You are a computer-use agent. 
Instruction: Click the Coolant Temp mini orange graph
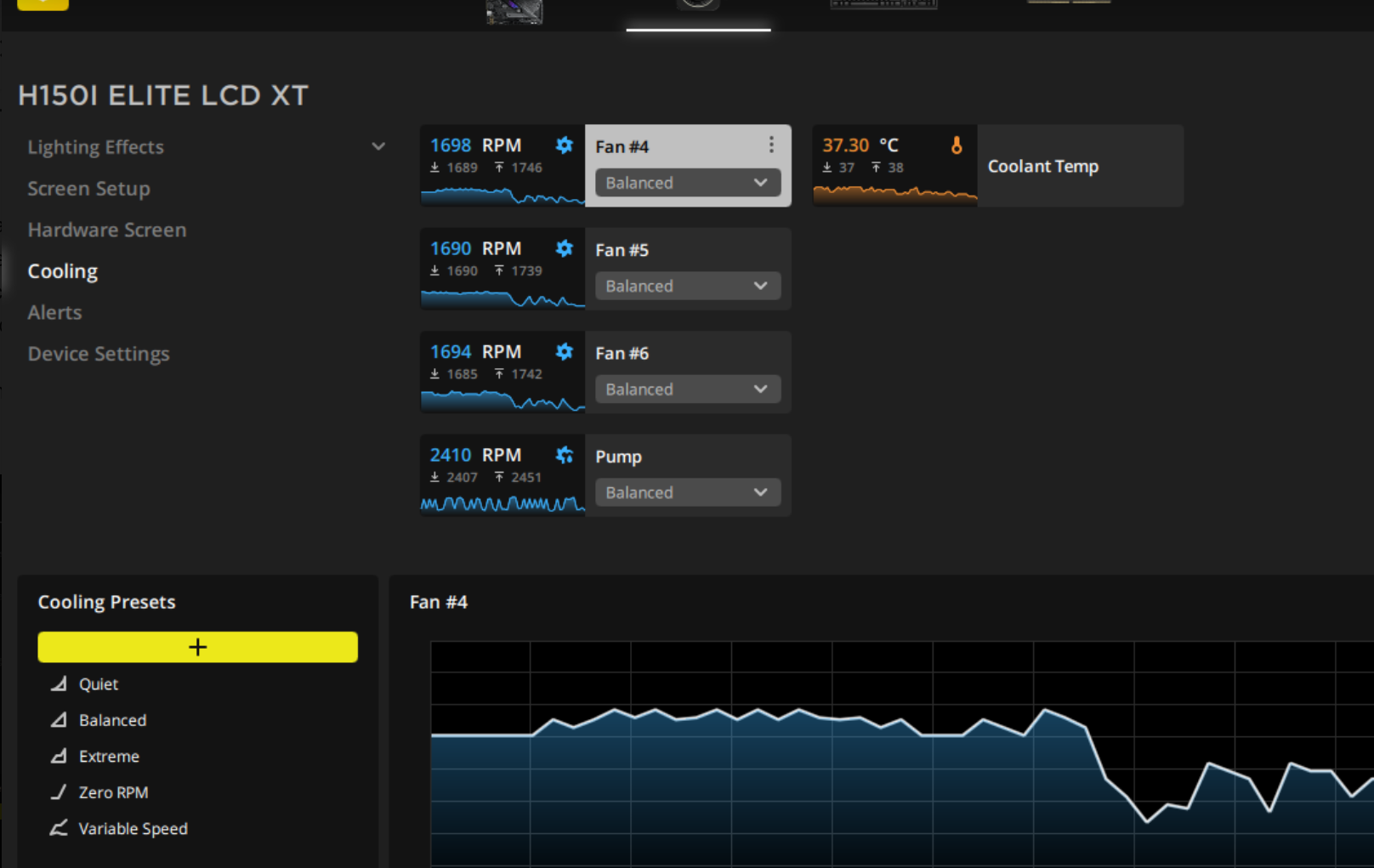click(894, 196)
